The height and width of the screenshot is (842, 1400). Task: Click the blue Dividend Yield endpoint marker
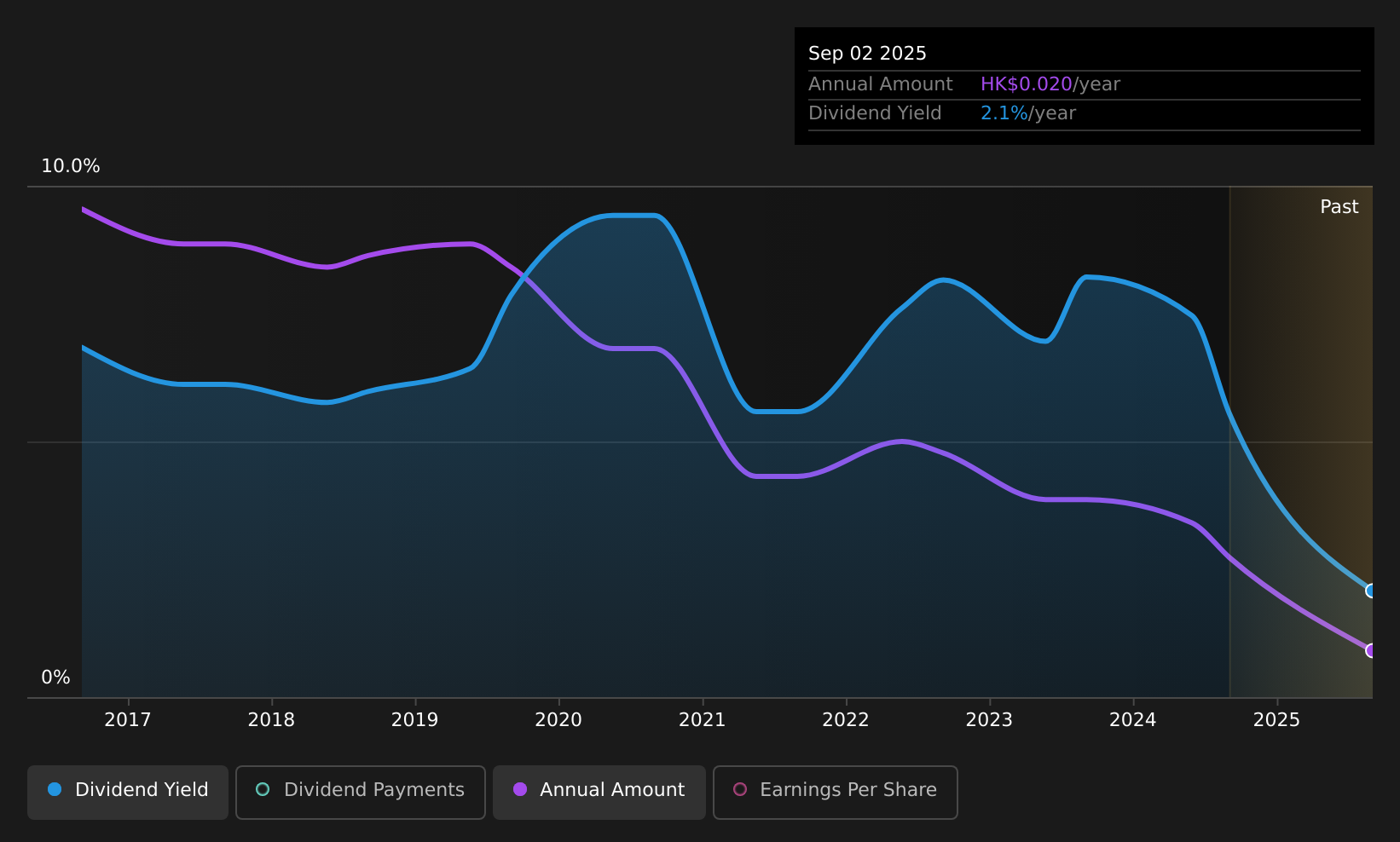point(1371,591)
